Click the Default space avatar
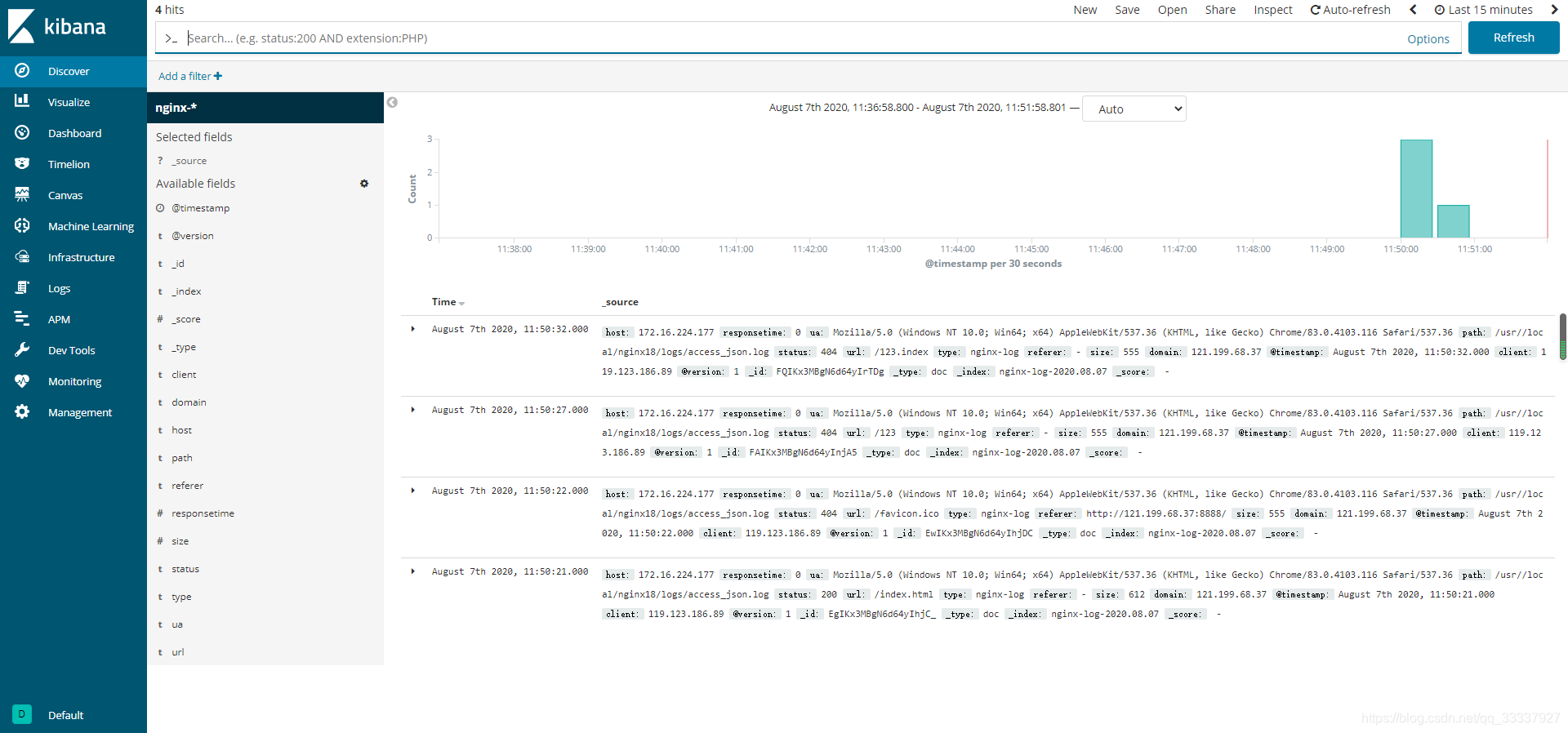This screenshot has height=733, width=1568. coord(22,714)
